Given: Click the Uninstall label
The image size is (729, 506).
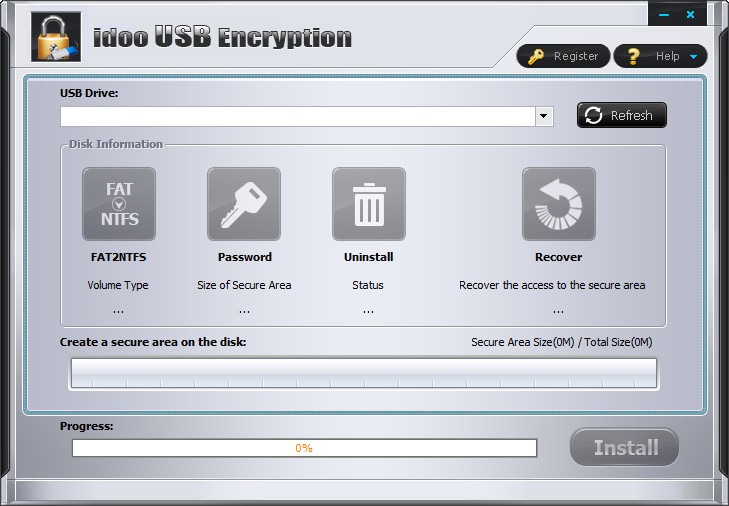Looking at the screenshot, I should click(x=369, y=257).
